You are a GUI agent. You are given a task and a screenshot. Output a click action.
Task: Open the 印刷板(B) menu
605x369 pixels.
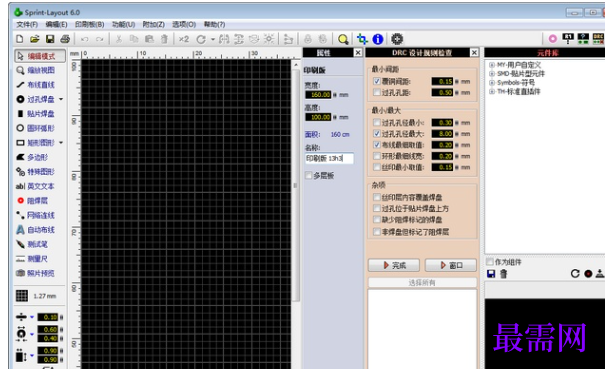pyautogui.click(x=90, y=24)
